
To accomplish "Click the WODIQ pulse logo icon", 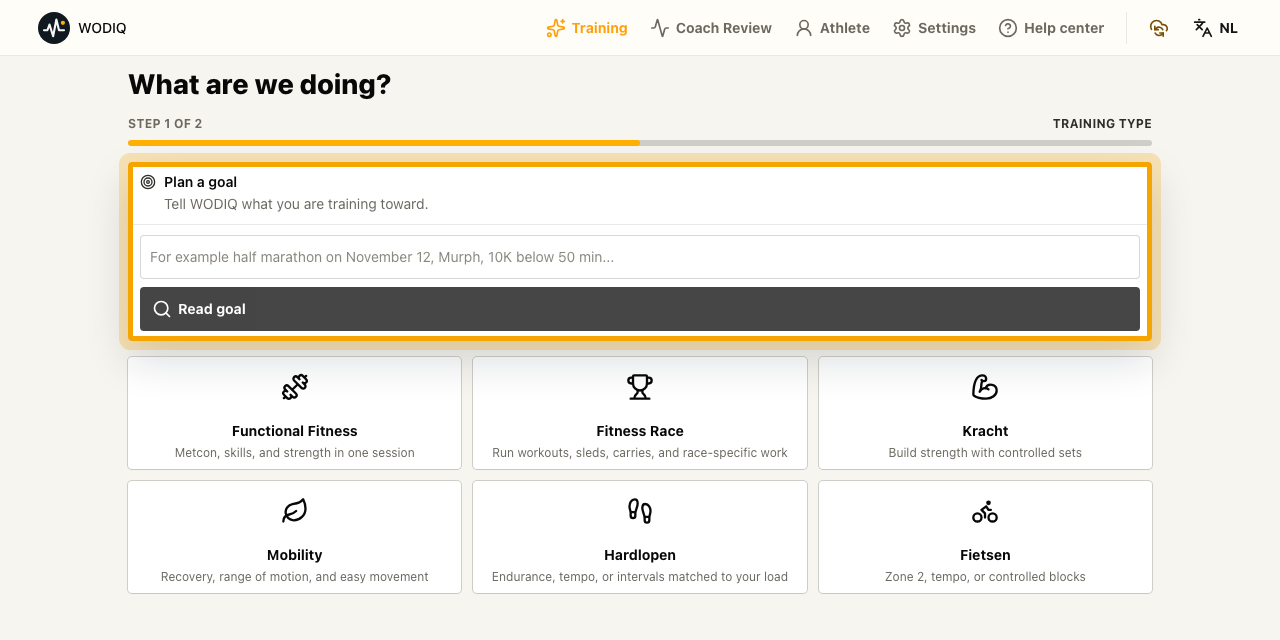I will click(54, 28).
